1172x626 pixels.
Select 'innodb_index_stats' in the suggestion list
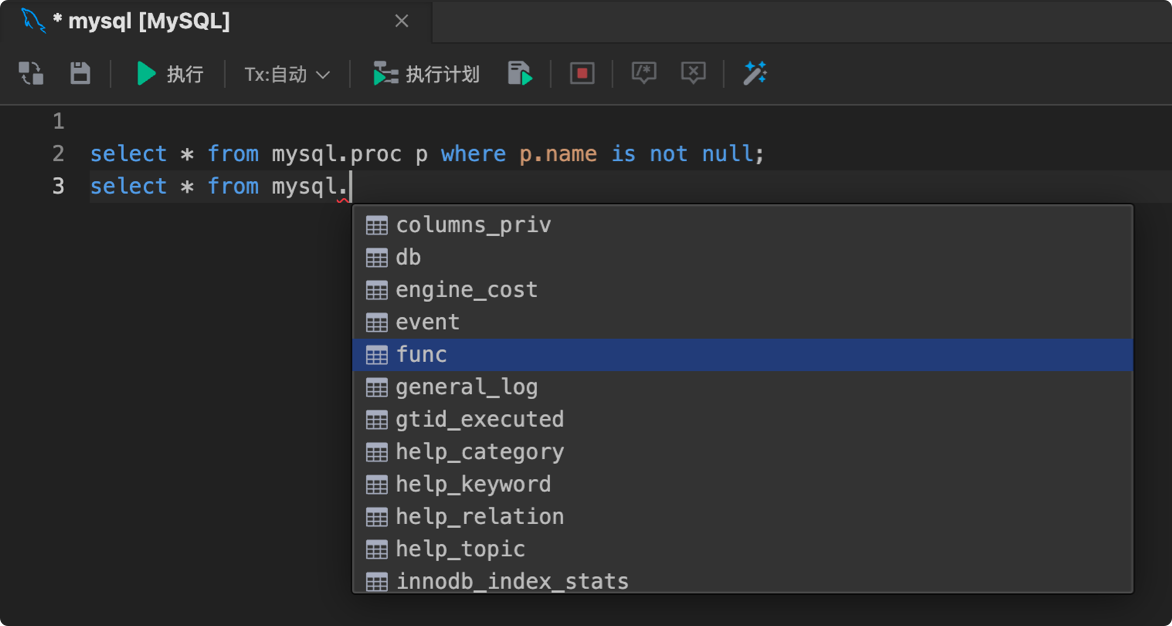pyautogui.click(x=513, y=581)
